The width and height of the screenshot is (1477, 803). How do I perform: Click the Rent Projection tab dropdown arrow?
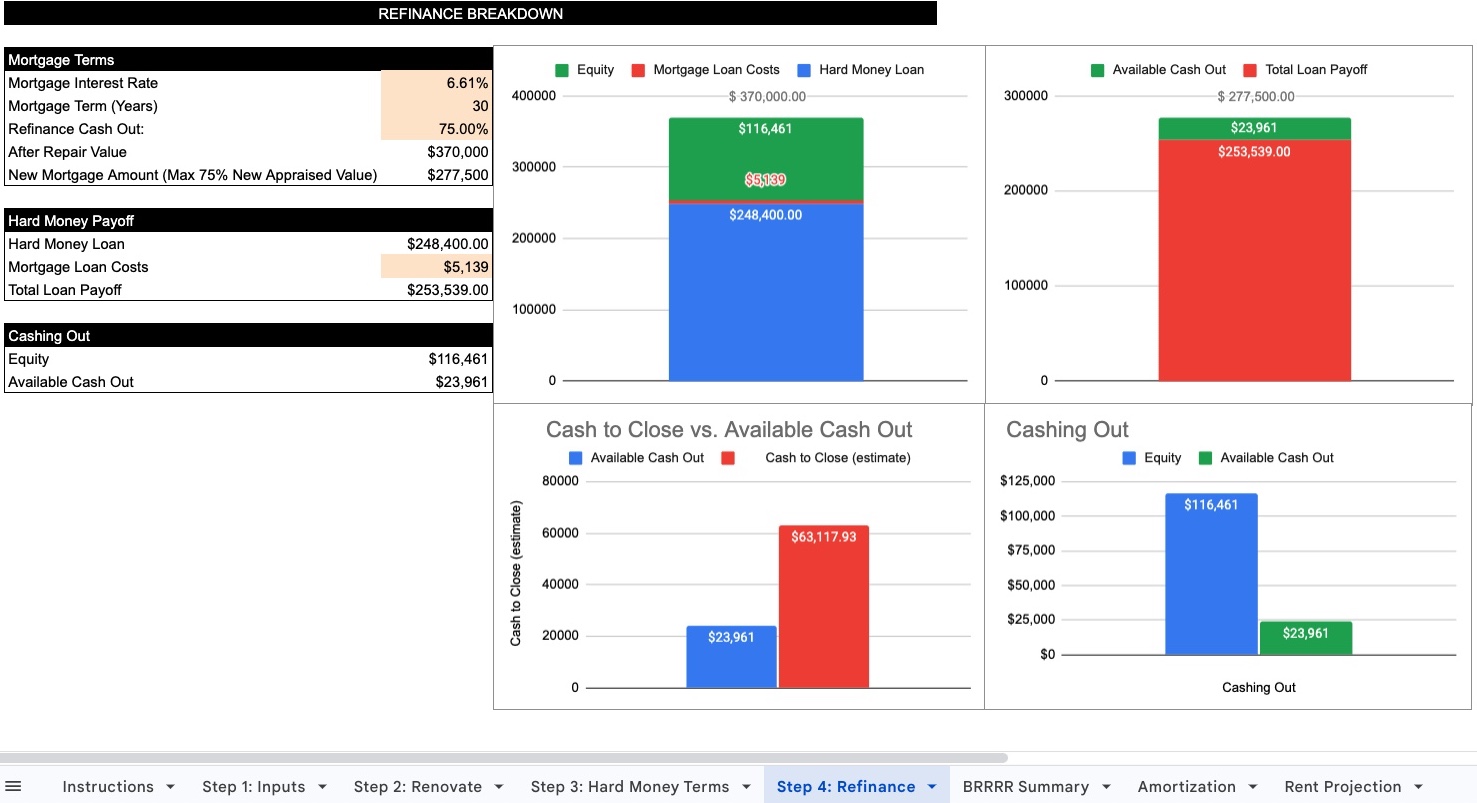point(1418,787)
